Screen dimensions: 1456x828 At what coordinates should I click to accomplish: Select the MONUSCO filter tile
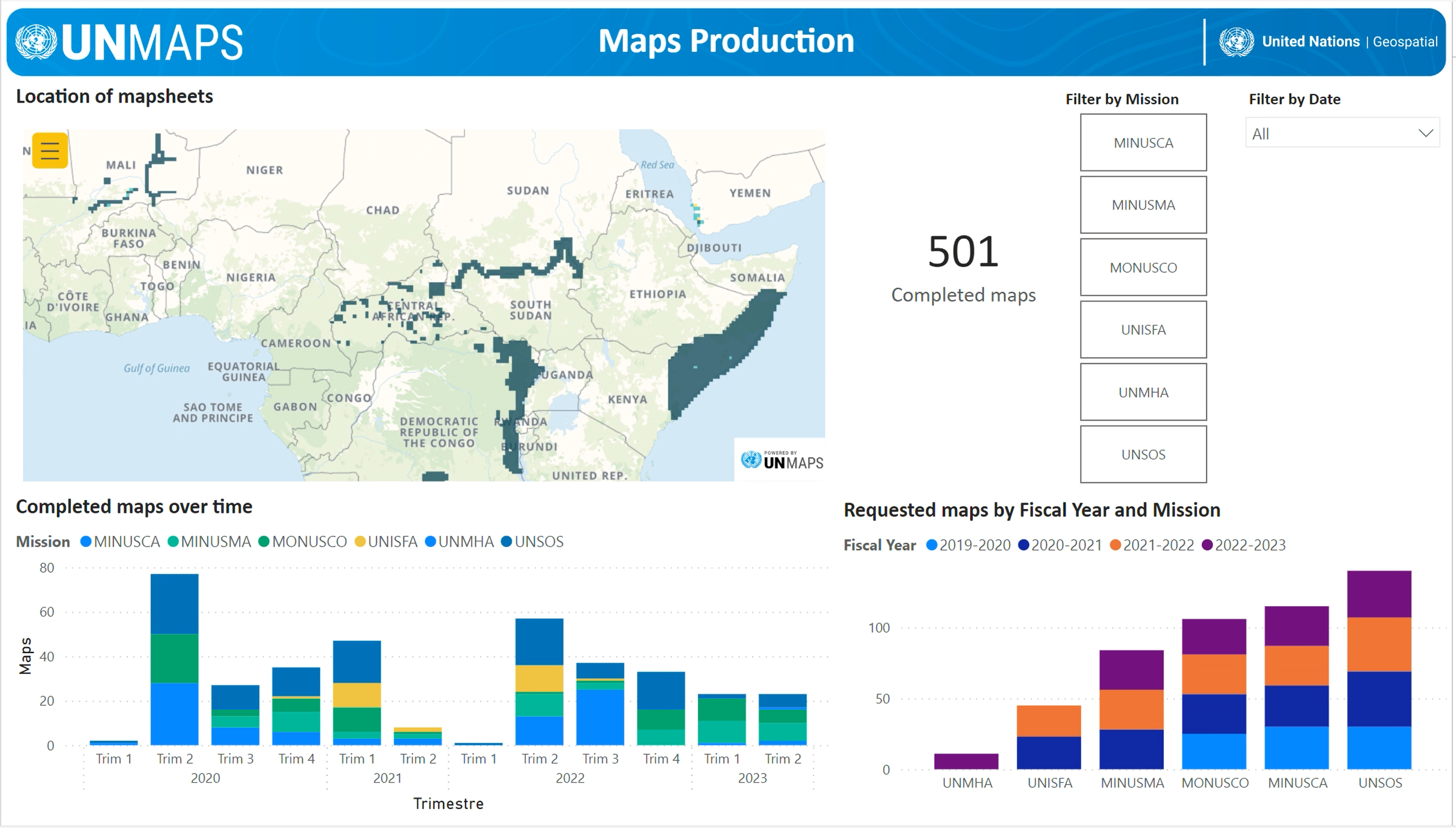[1143, 267]
